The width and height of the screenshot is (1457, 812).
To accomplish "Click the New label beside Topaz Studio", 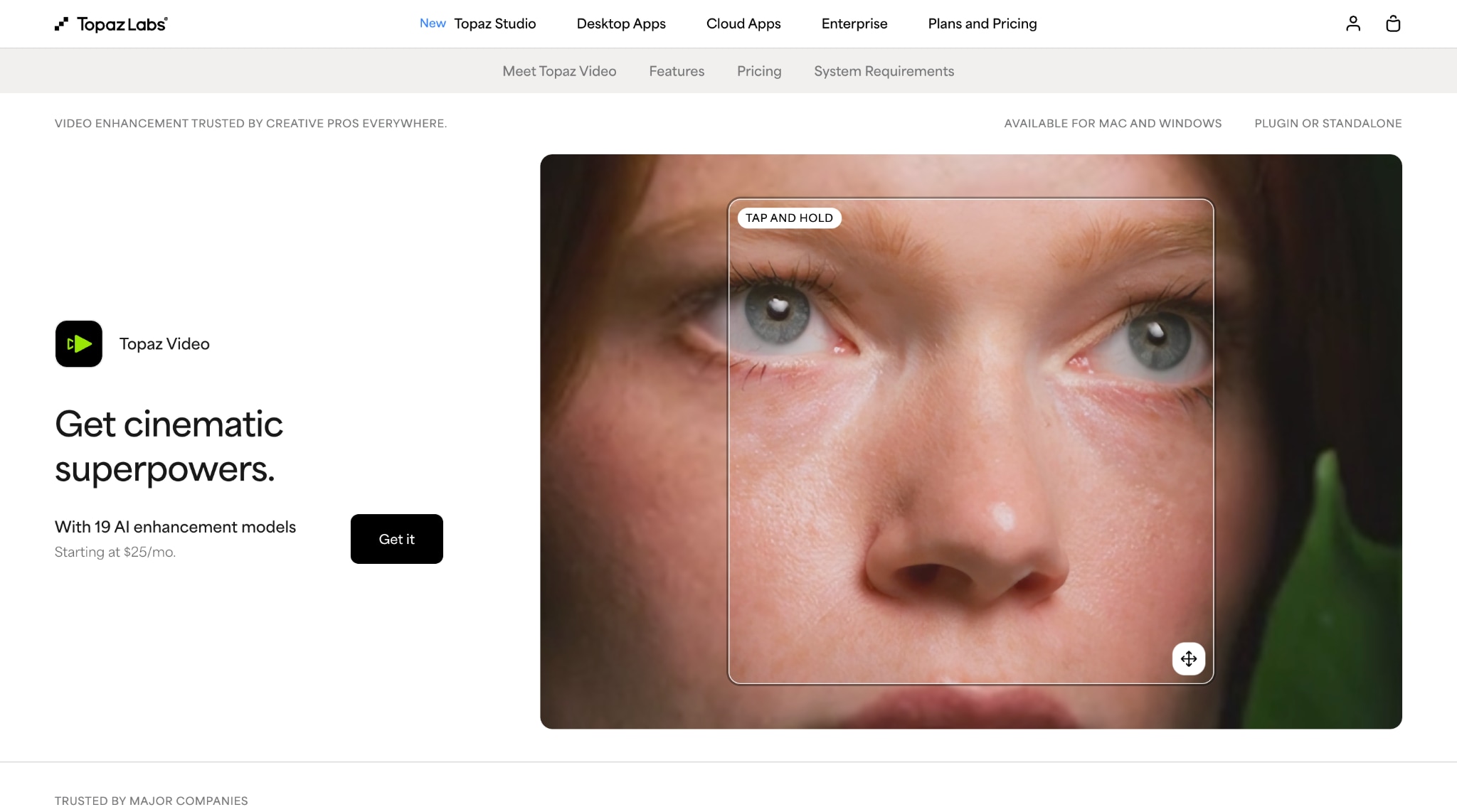I will point(432,23).
